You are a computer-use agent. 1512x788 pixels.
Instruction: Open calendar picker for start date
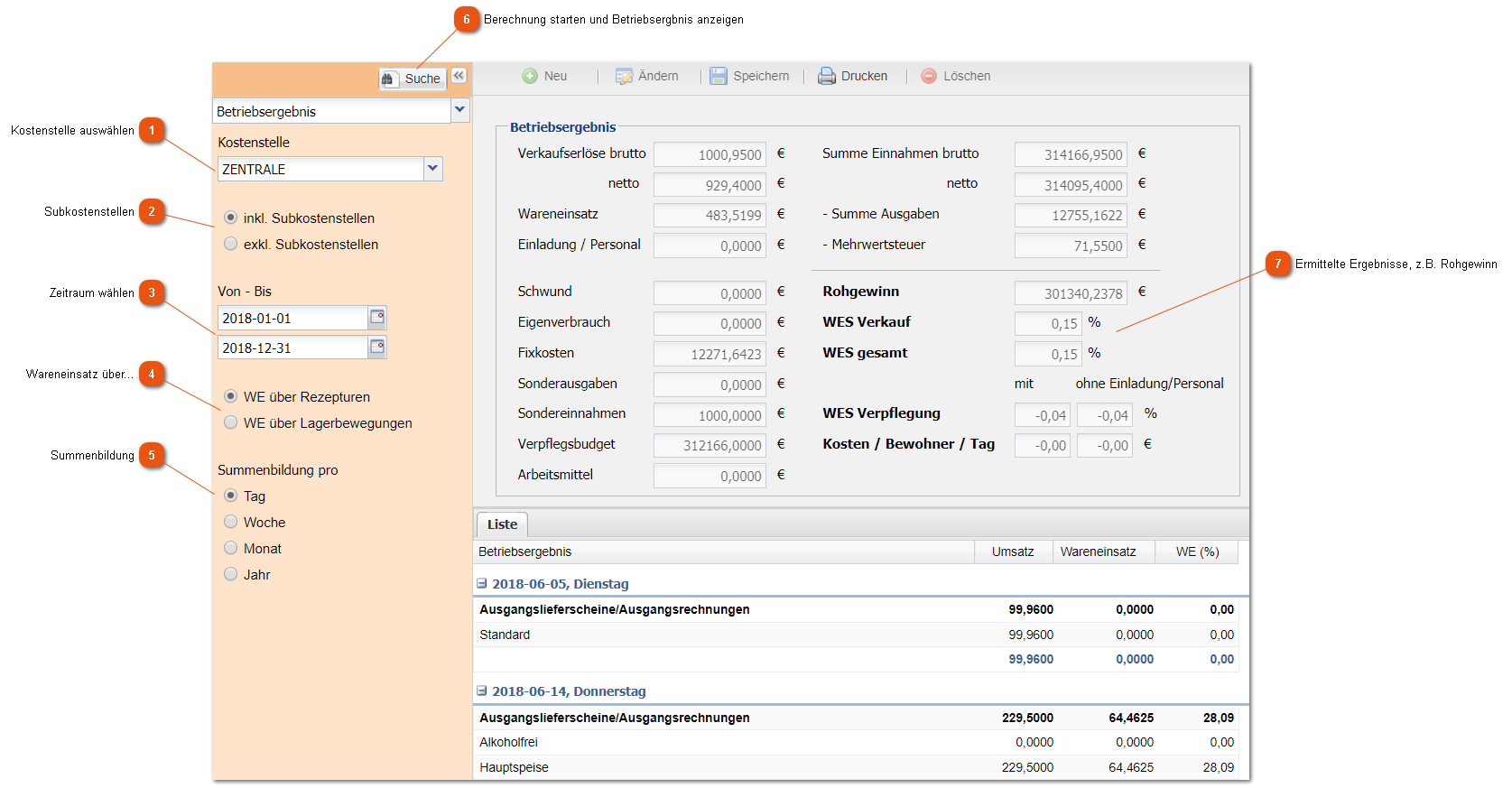(x=377, y=318)
